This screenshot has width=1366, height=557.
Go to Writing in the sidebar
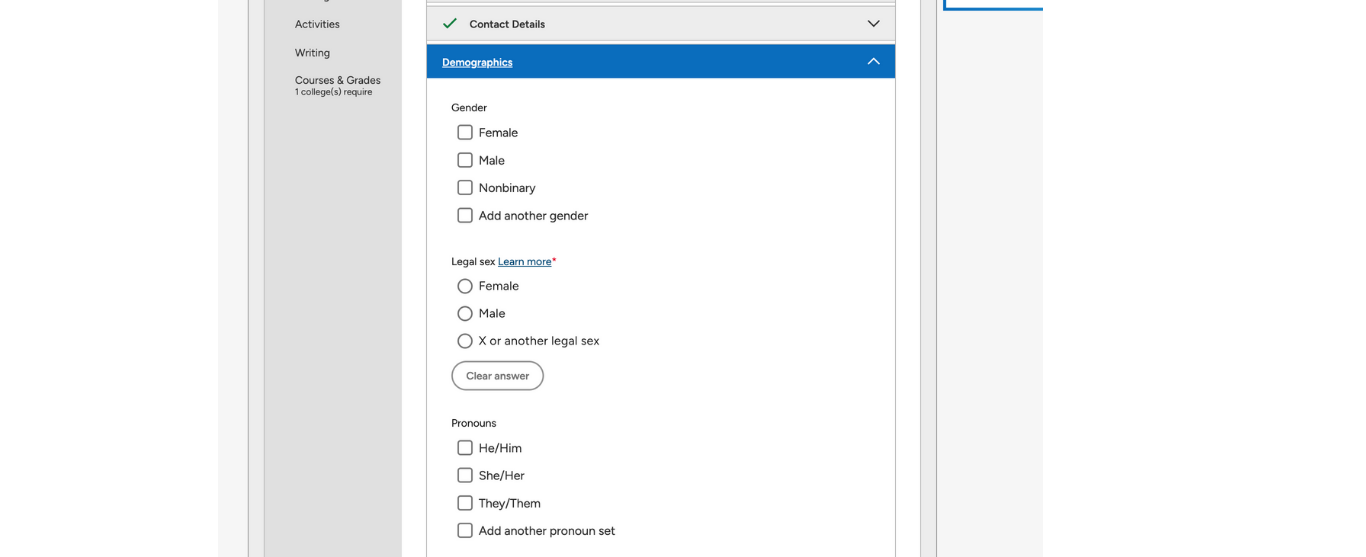[312, 53]
